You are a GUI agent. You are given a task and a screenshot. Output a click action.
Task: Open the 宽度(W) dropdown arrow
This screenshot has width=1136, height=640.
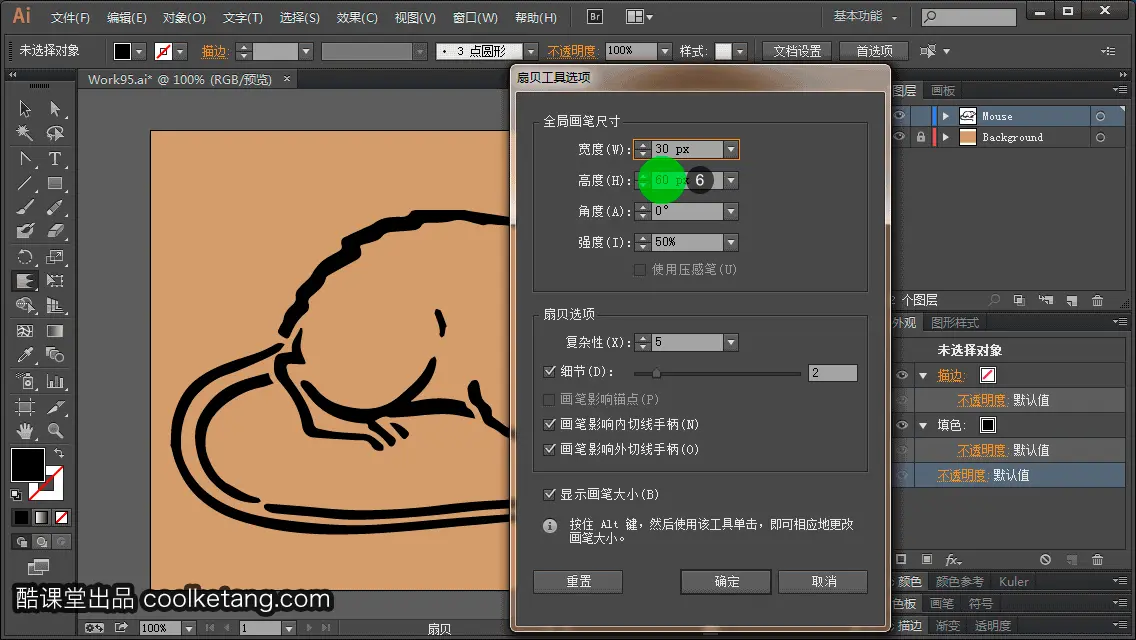tap(730, 149)
